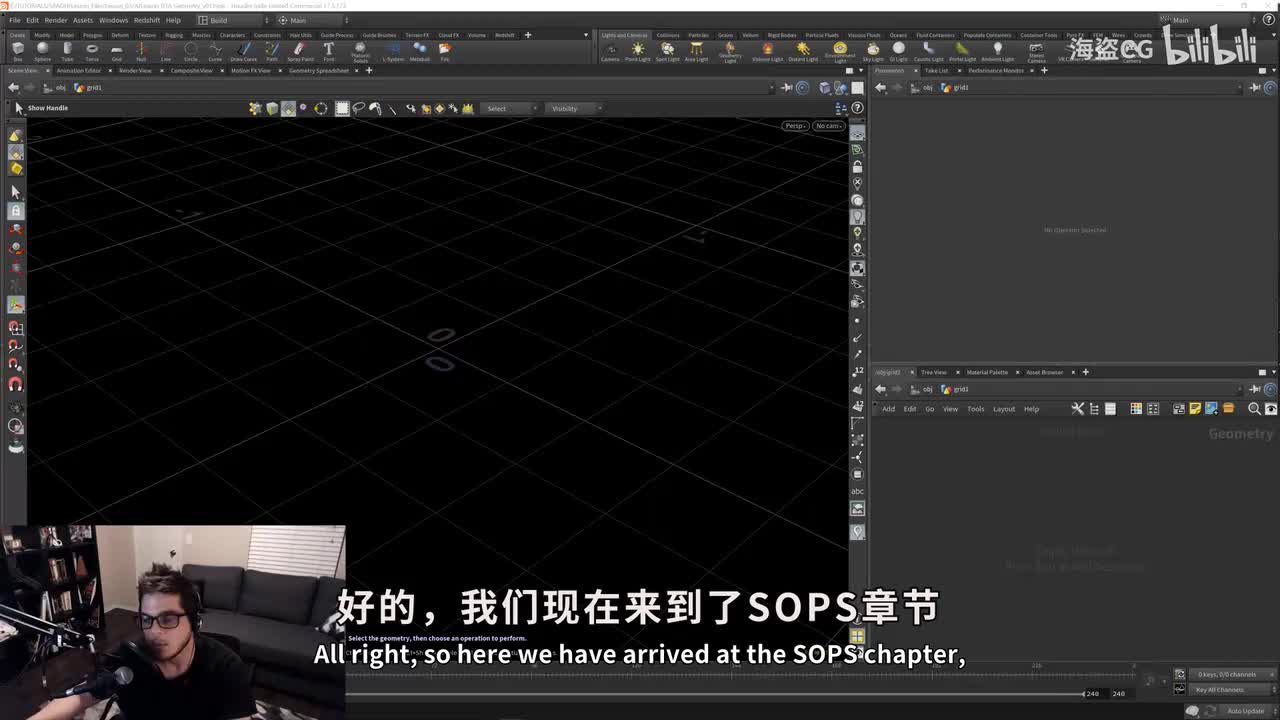Screen dimensions: 1280x720
Task: Click Layout in network editor menu
Action: point(1004,409)
